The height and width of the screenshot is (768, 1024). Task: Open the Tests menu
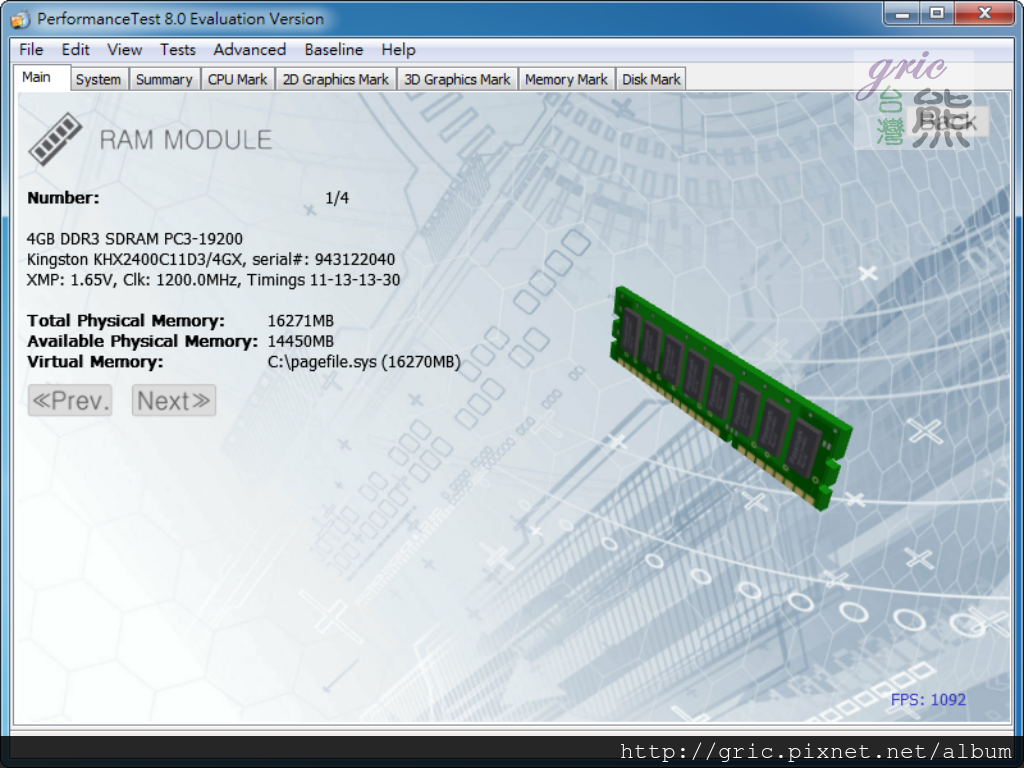click(178, 50)
